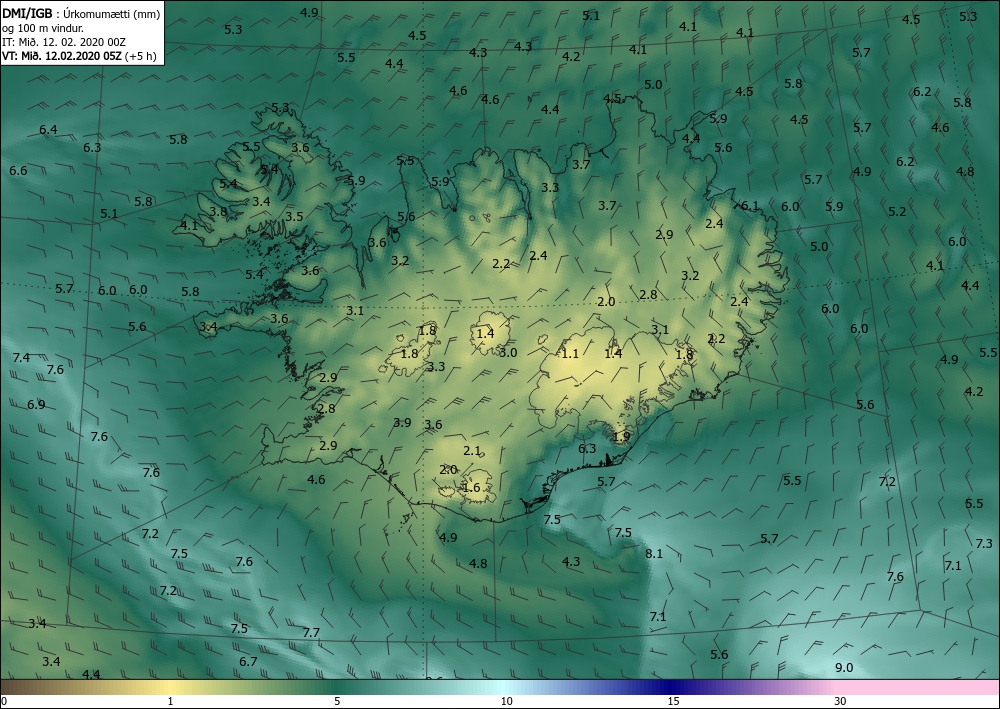Screen dimensions: 1000x709
Task: Click the 7.4 value on the map
Action: point(21,358)
